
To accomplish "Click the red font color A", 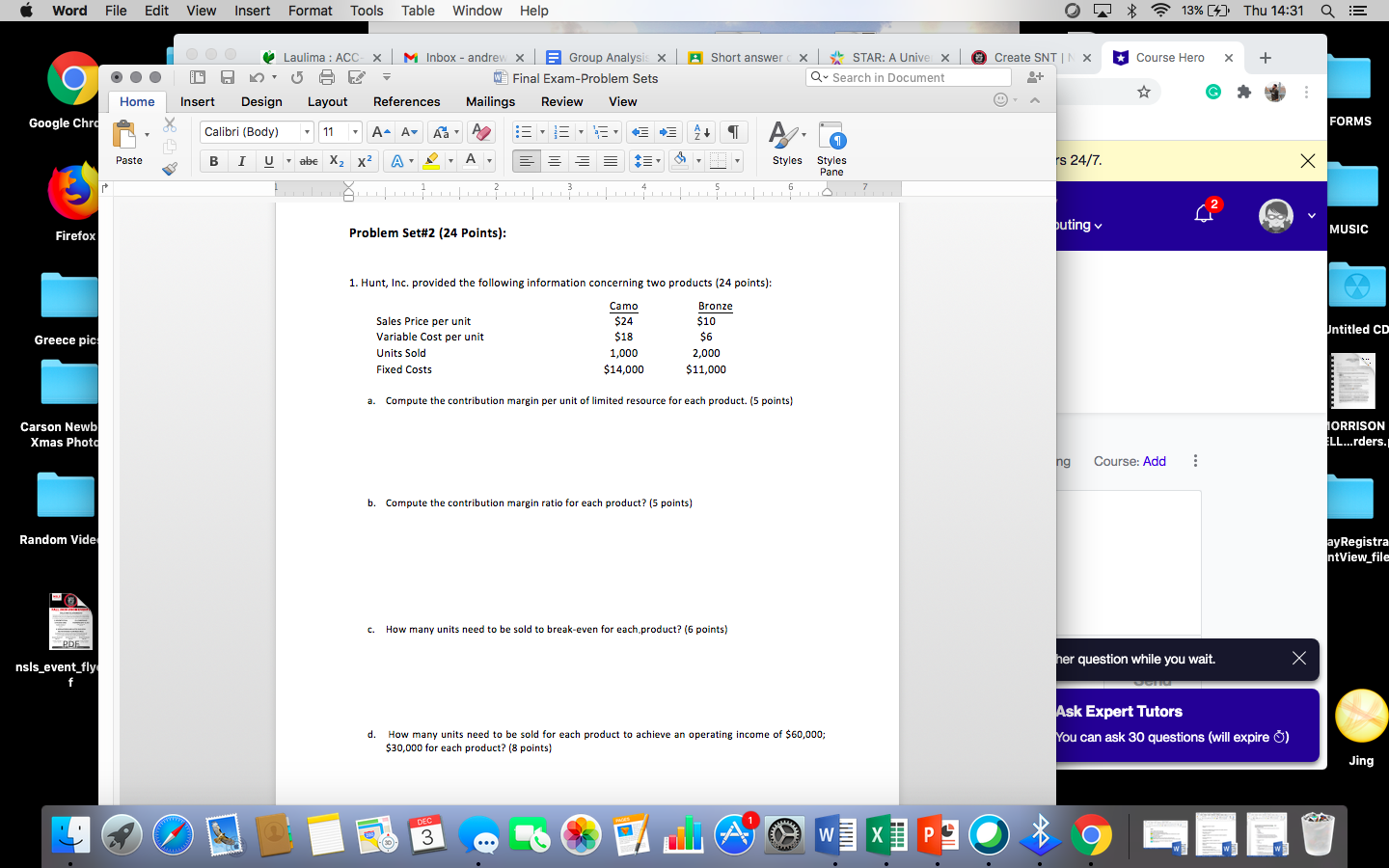I will tap(471, 161).
